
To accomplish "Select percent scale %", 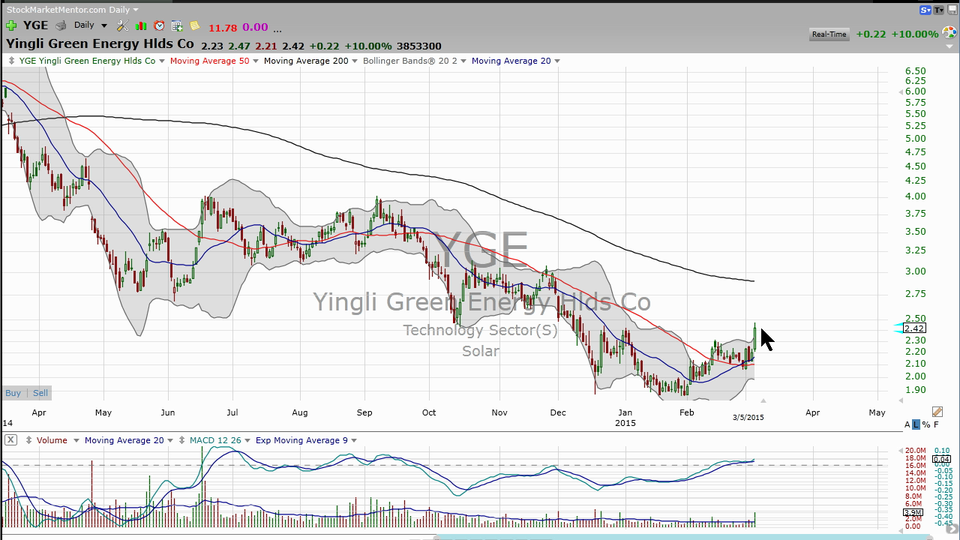I will point(926,424).
